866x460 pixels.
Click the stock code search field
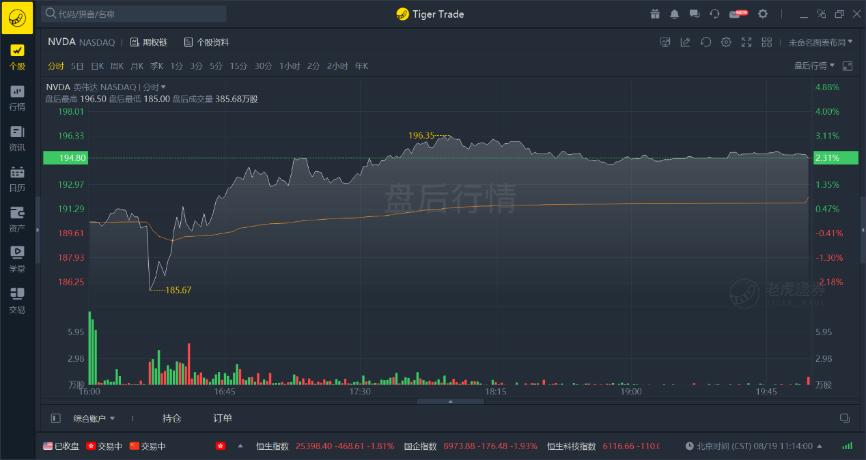click(x=140, y=14)
